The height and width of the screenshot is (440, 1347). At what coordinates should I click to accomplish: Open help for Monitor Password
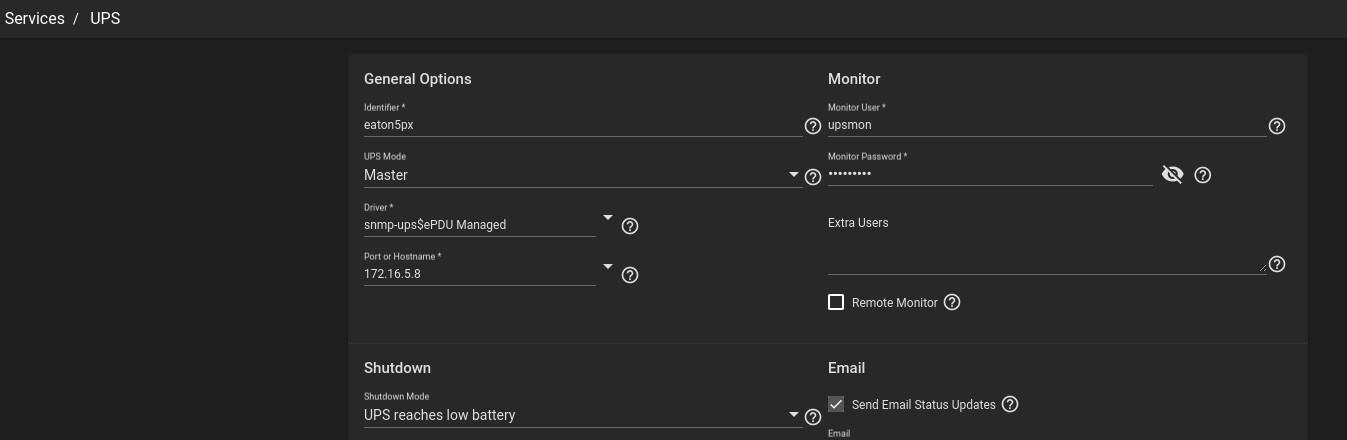pyautogui.click(x=1203, y=175)
